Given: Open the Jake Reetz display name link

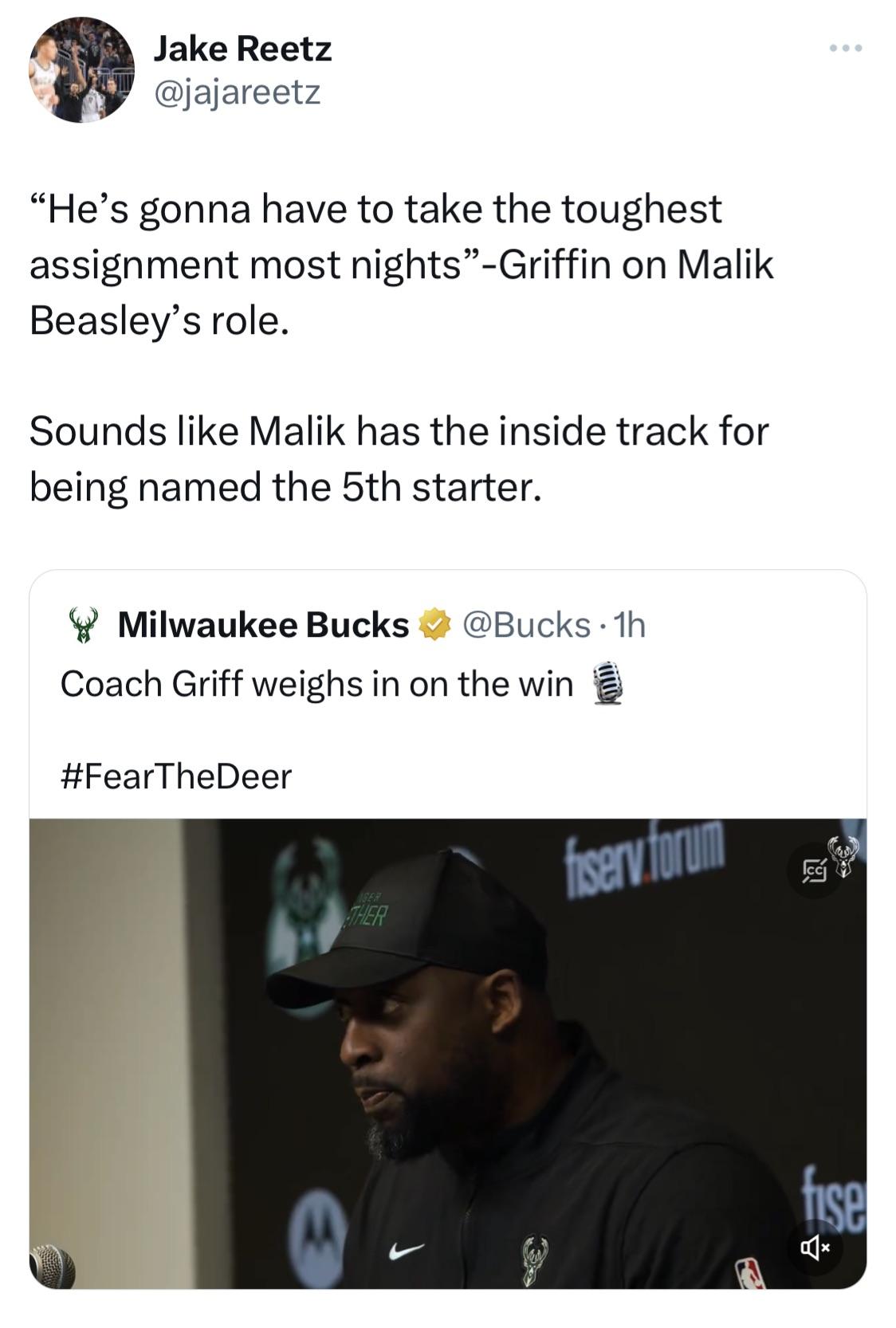Looking at the screenshot, I should pos(242,49).
